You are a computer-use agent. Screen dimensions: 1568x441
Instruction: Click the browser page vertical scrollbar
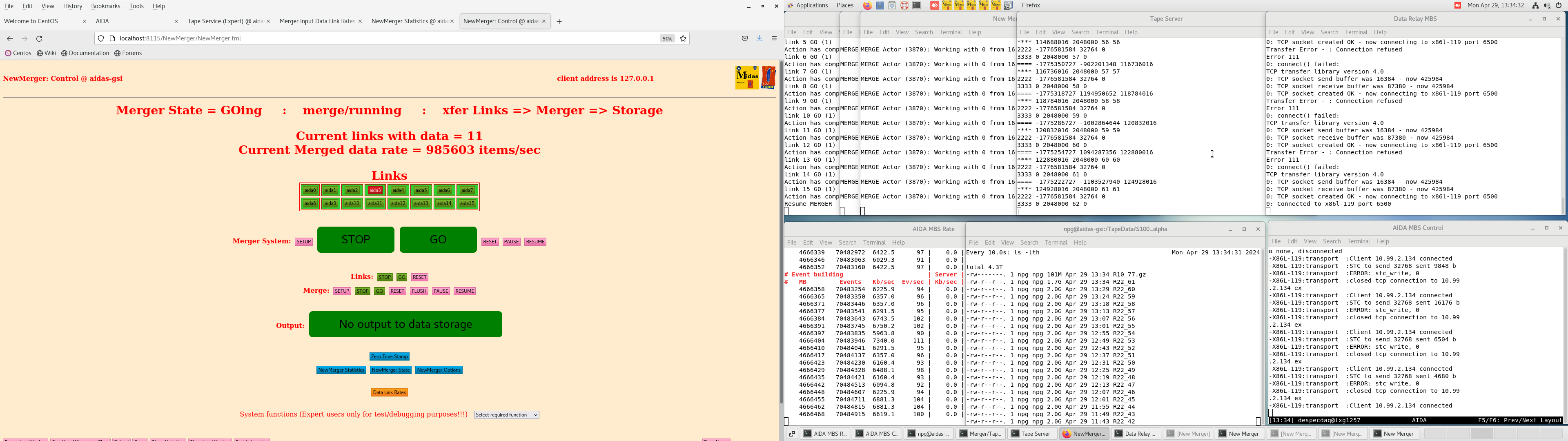pyautogui.click(x=781, y=232)
